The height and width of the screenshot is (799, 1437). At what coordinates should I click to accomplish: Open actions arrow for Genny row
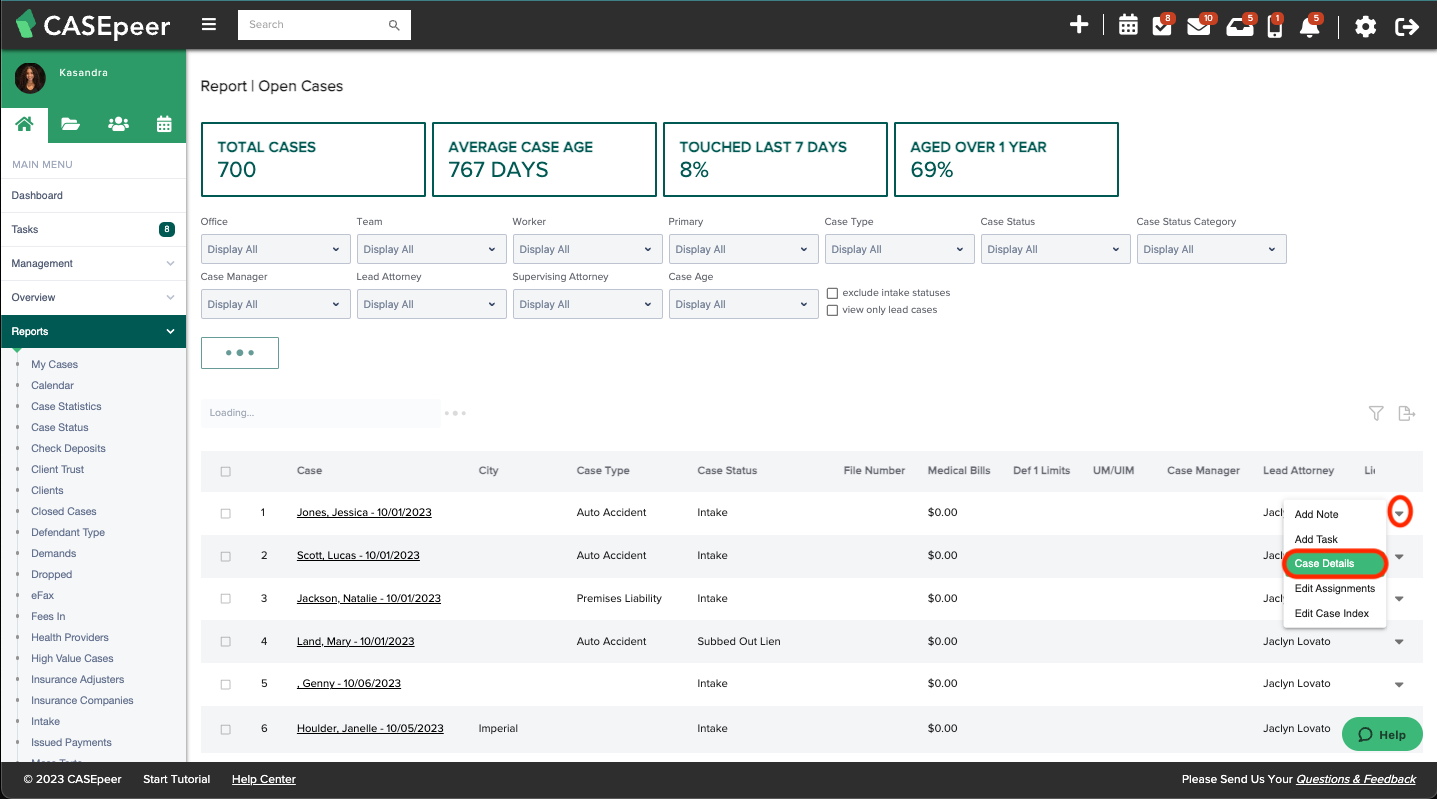(1399, 685)
